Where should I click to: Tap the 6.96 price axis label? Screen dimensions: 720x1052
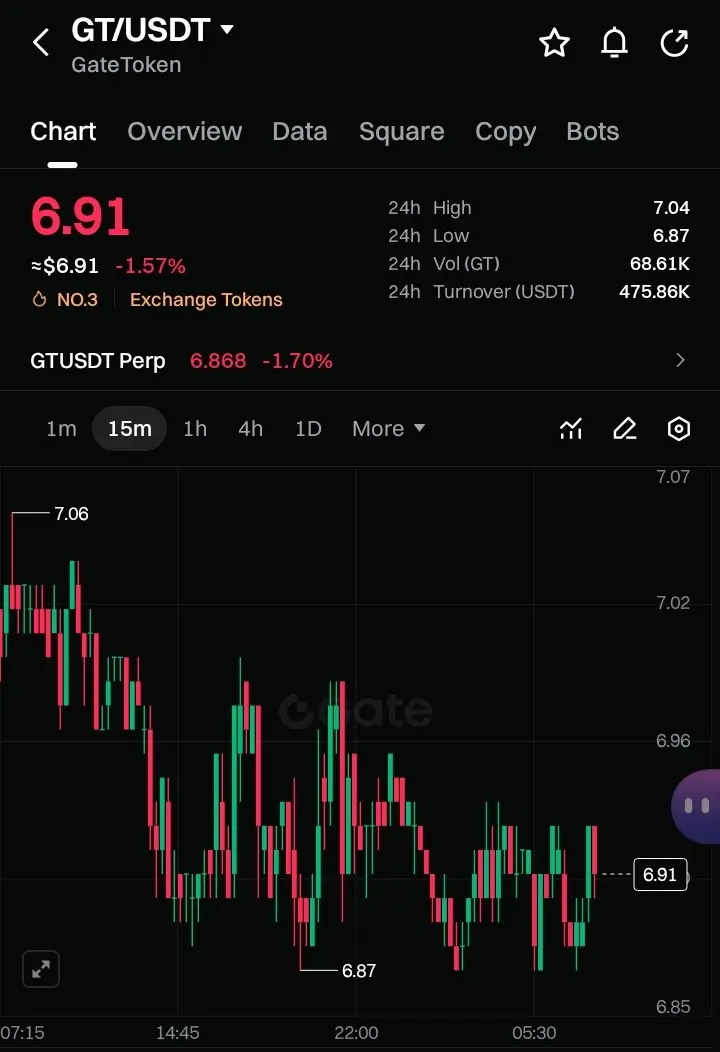(x=672, y=741)
